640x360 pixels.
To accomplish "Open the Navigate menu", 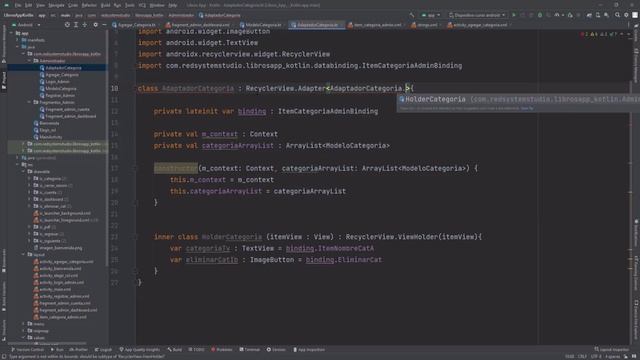I will tap(56, 5).
